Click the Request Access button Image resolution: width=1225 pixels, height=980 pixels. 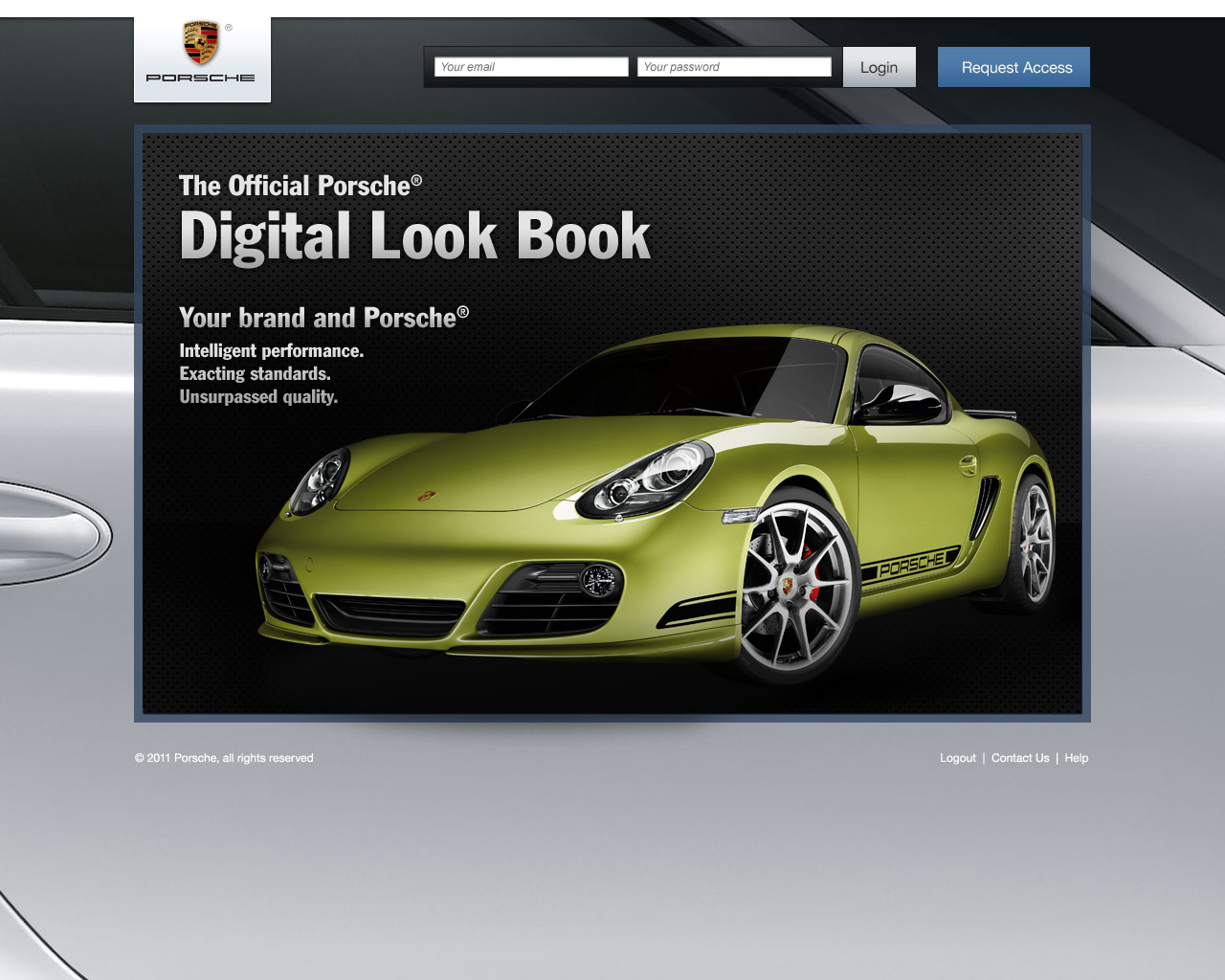[x=1013, y=67]
